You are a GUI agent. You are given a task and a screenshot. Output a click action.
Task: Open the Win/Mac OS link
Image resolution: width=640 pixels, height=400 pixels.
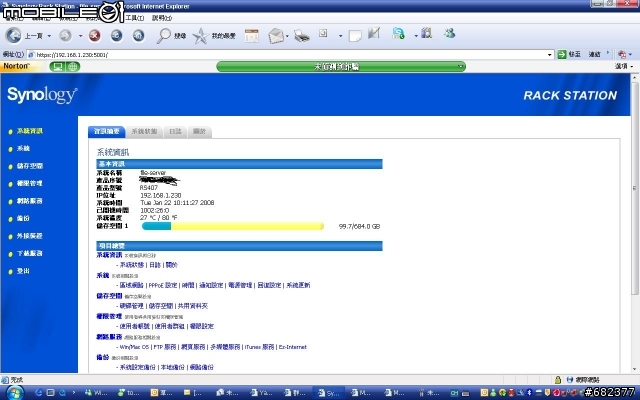[x=134, y=347]
